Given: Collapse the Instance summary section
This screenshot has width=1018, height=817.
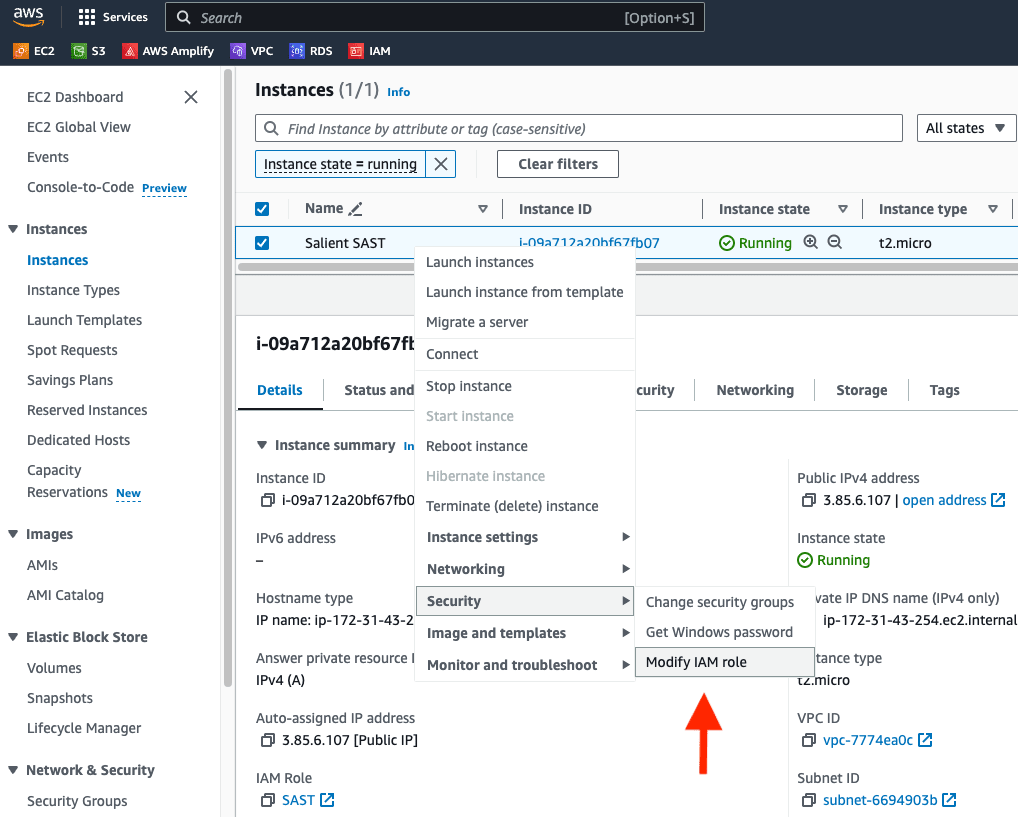Looking at the screenshot, I should [262, 446].
